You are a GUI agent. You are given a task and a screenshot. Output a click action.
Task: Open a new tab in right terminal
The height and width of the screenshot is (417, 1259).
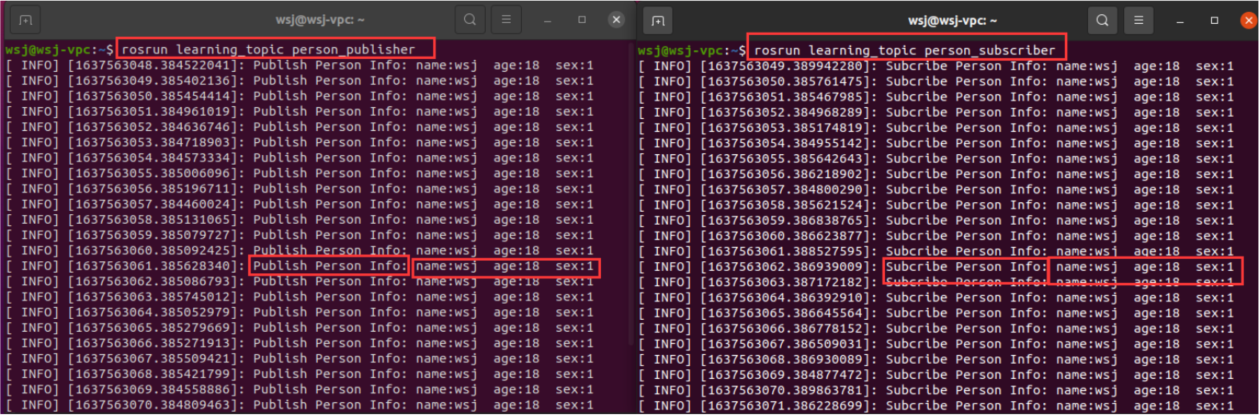pyautogui.click(x=657, y=19)
